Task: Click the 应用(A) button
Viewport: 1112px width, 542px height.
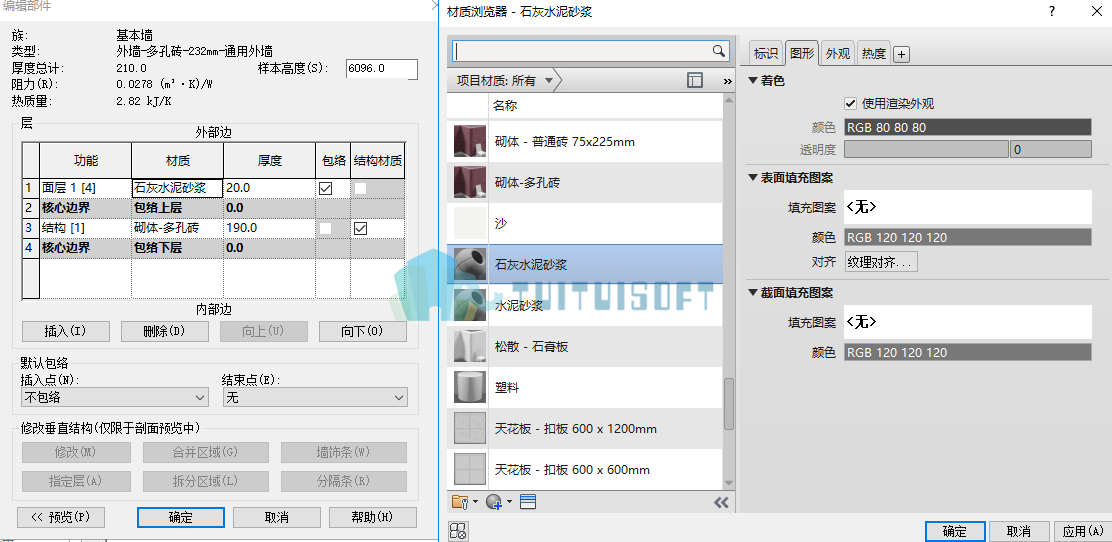Action: pos(1082,531)
